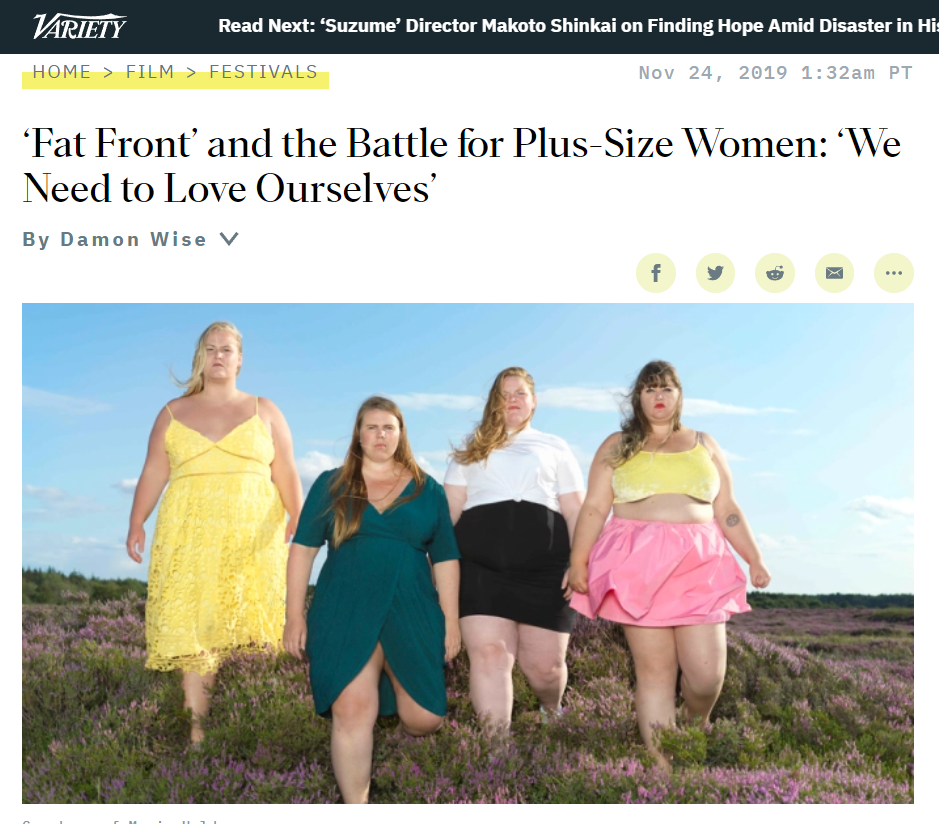Click the image courtesy caption text
939x824 pixels.
point(120,821)
